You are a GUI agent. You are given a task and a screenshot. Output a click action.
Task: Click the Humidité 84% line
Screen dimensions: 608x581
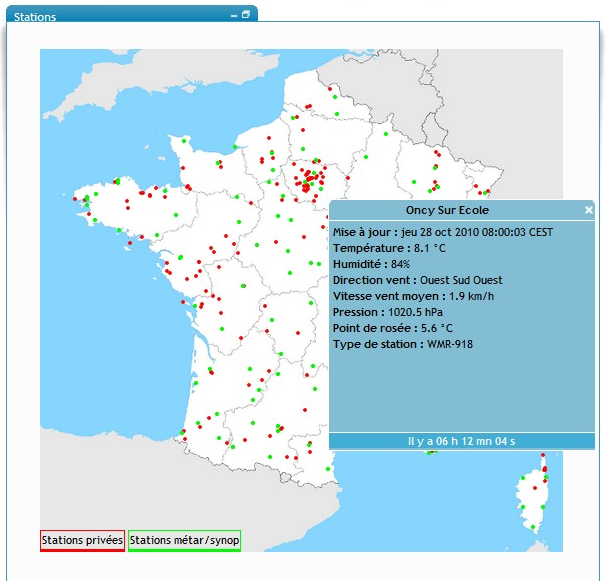pyautogui.click(x=371, y=264)
